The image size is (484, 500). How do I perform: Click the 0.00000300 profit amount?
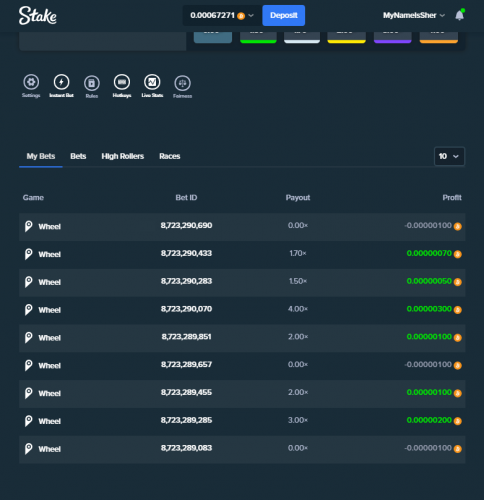click(x=429, y=309)
